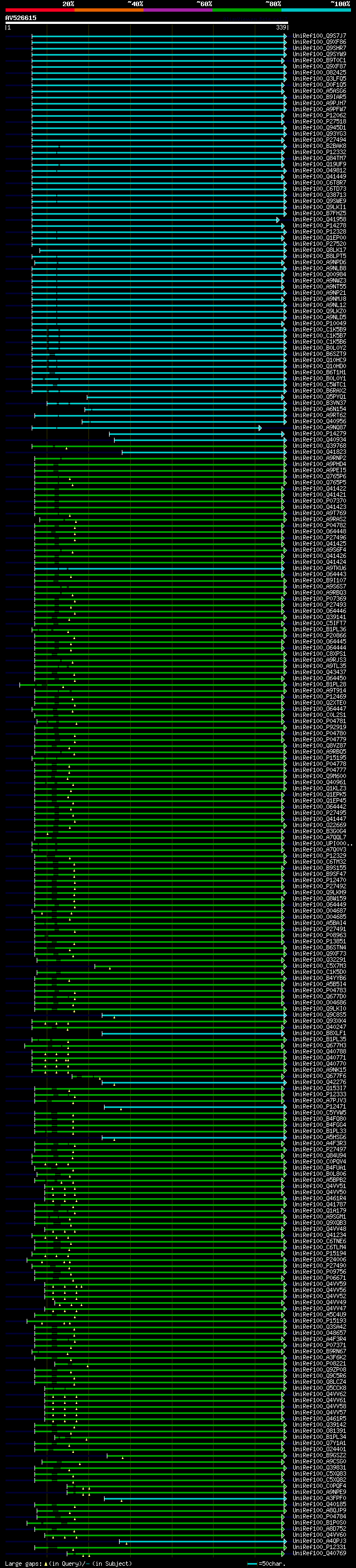This screenshot has width=356, height=1568.
Task: Select the UniRef100_Q41958 hit
Action: coord(319,219)
